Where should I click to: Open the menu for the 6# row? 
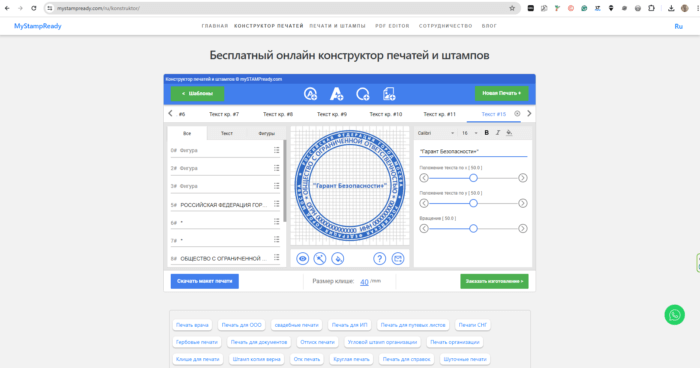click(277, 222)
